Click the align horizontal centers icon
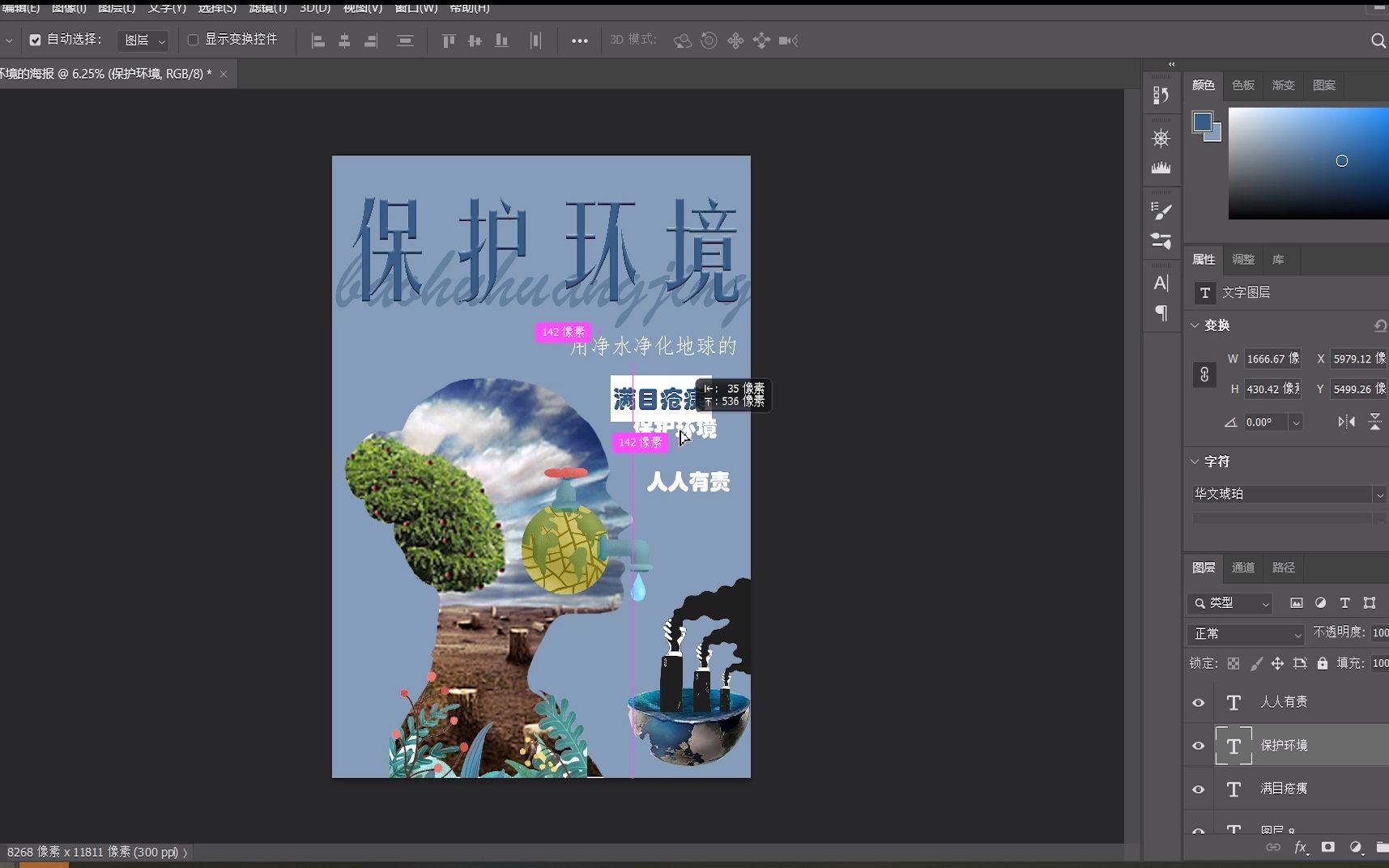 tap(344, 40)
